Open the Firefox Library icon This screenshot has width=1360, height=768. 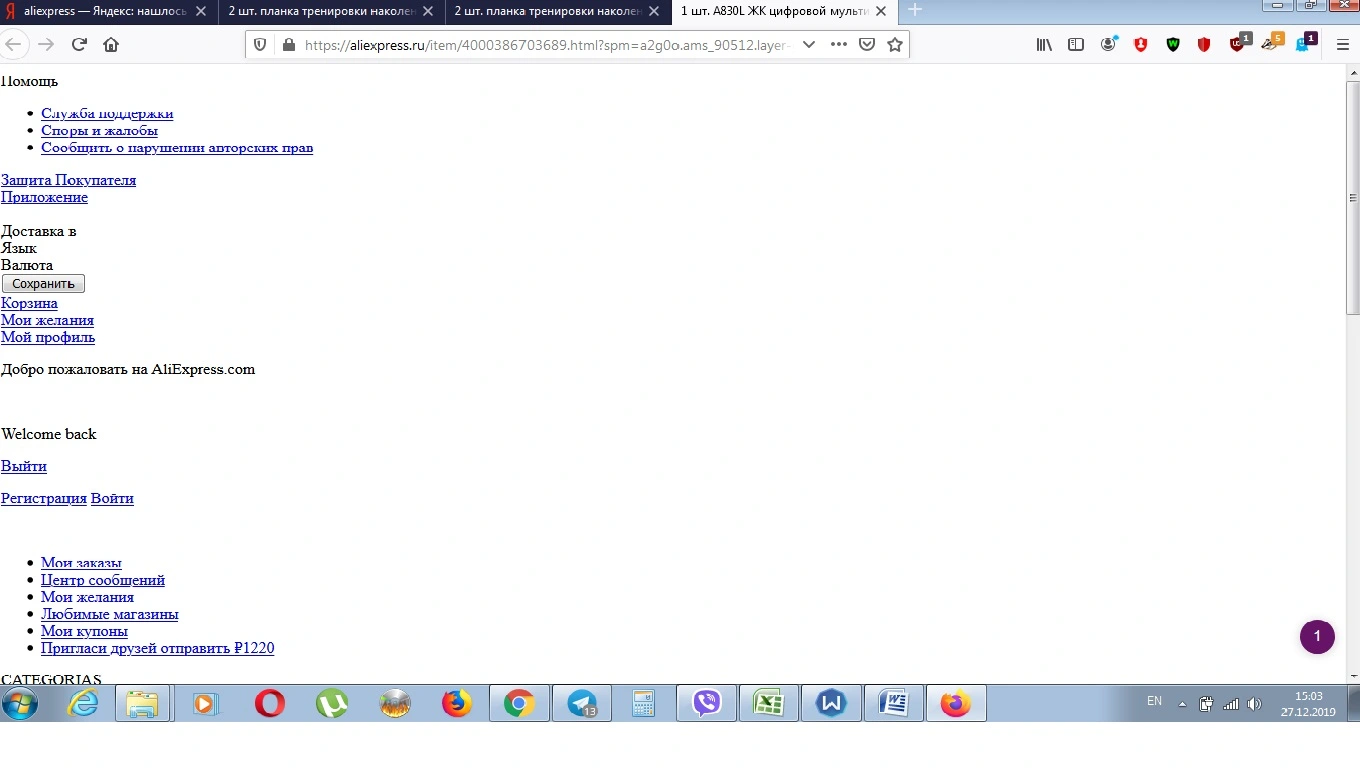(1044, 44)
